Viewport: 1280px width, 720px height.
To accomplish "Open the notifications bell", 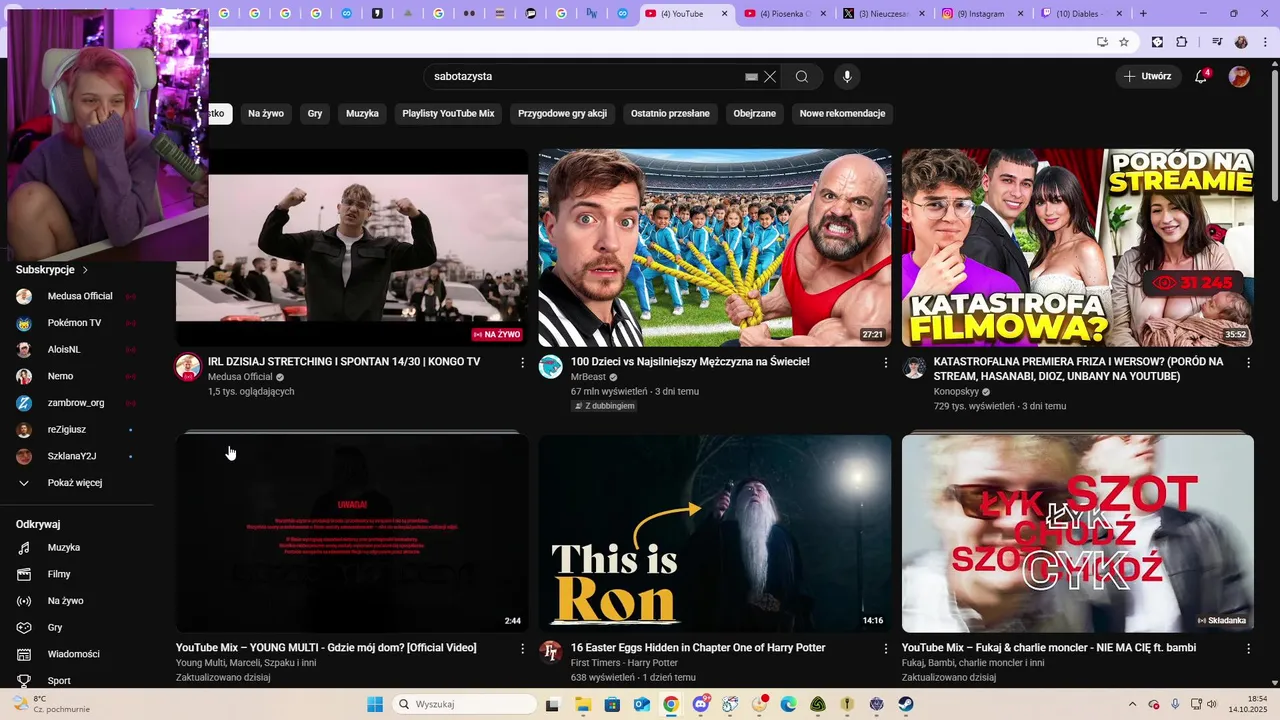I will (1202, 76).
